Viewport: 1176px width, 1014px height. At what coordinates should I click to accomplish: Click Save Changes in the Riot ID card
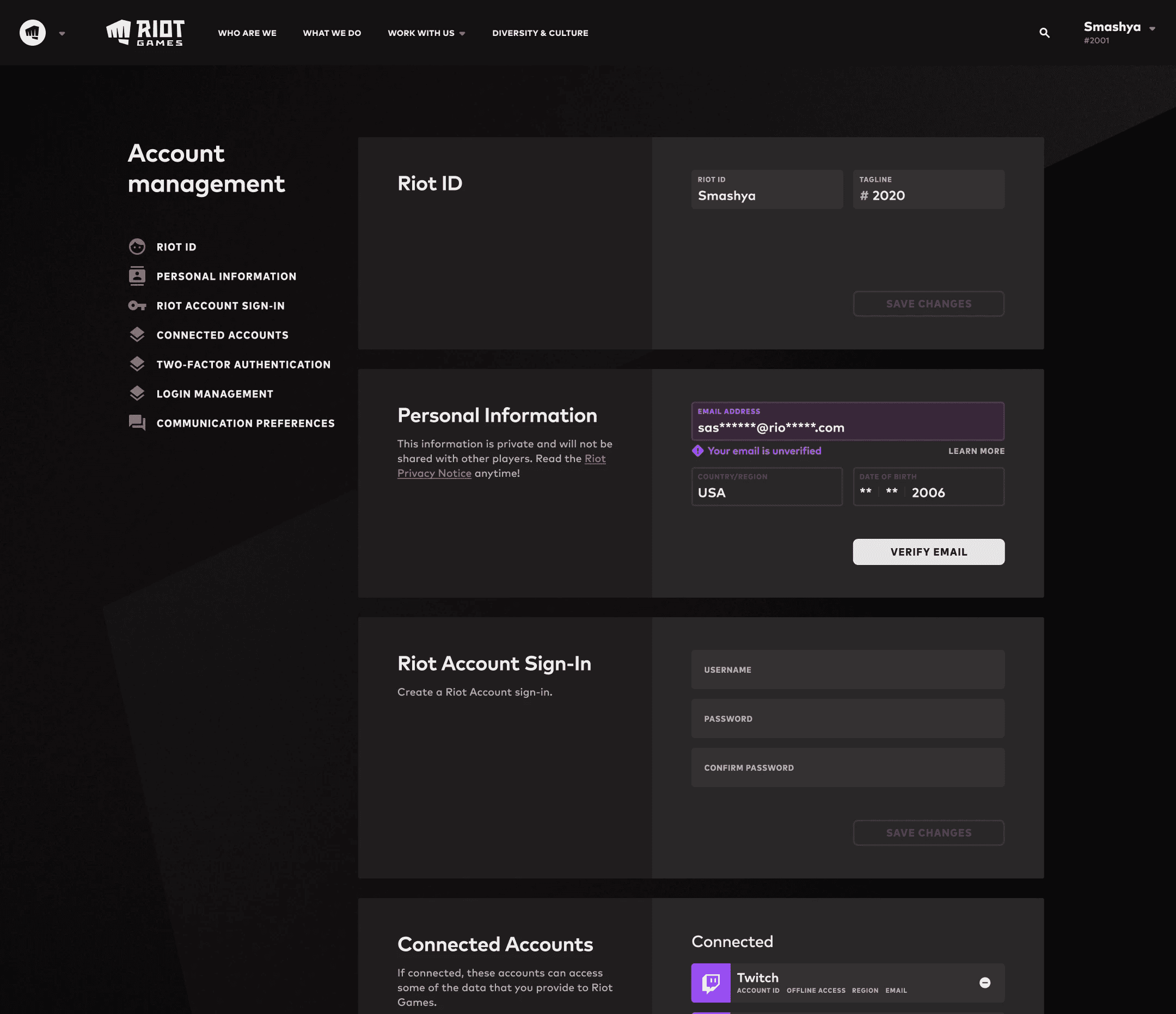point(928,304)
